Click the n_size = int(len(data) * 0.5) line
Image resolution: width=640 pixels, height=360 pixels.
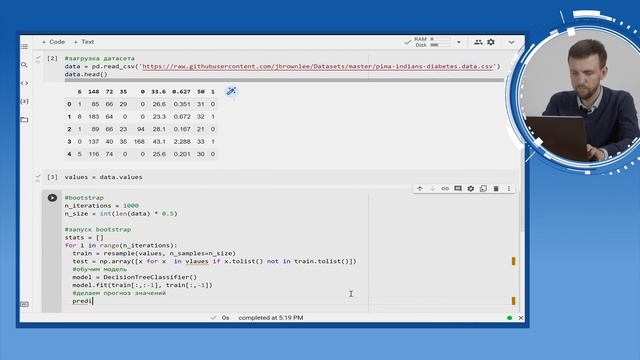121,213
